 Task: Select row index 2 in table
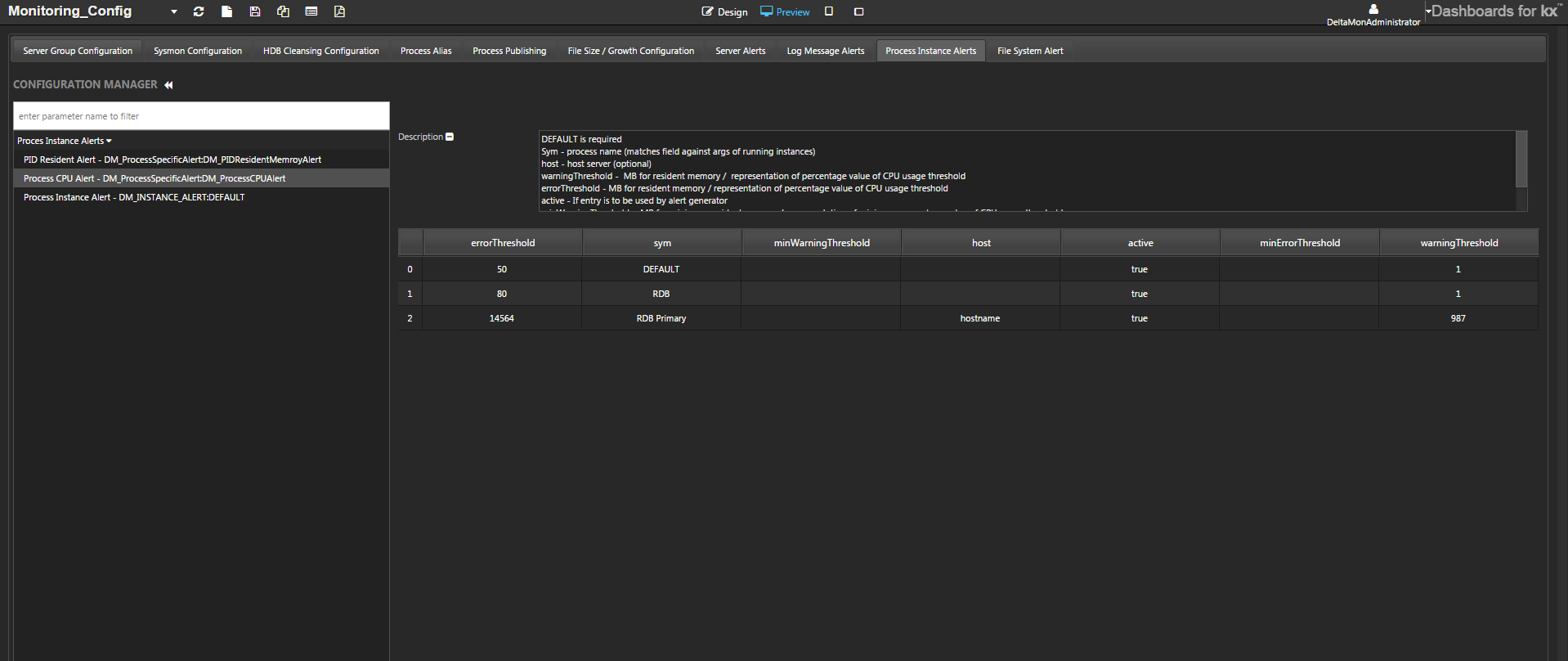[x=410, y=318]
